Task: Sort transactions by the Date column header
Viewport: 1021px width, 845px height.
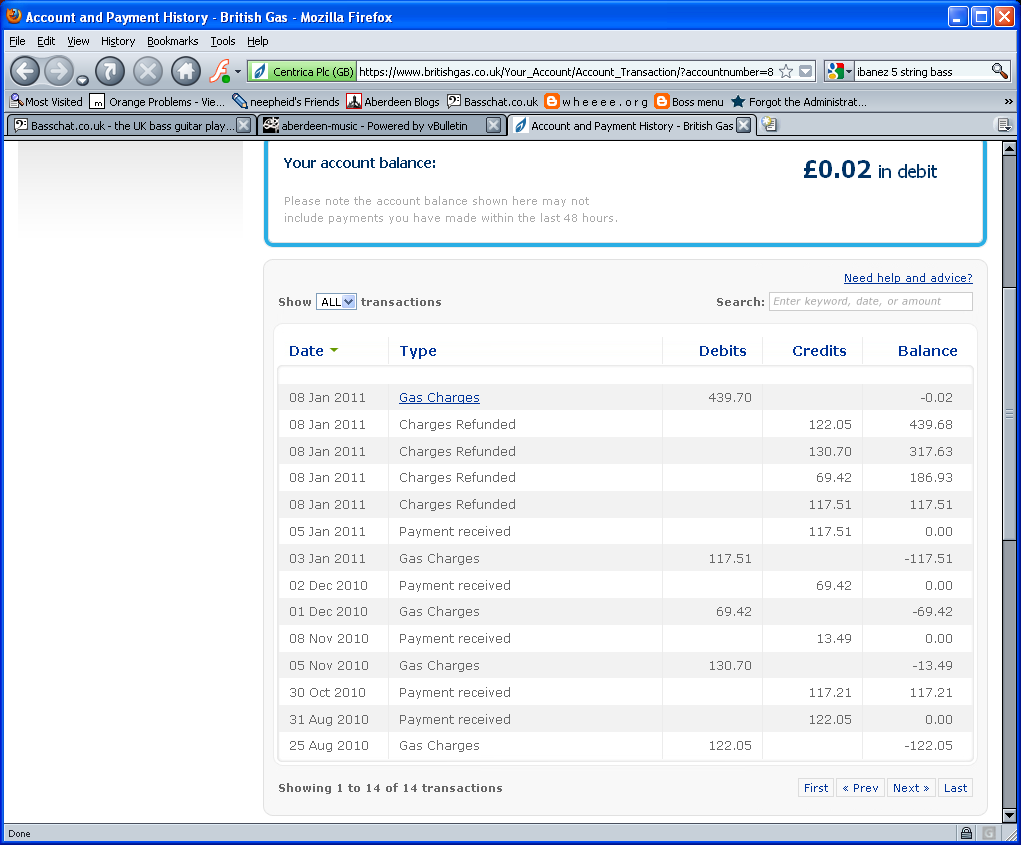Action: [313, 351]
